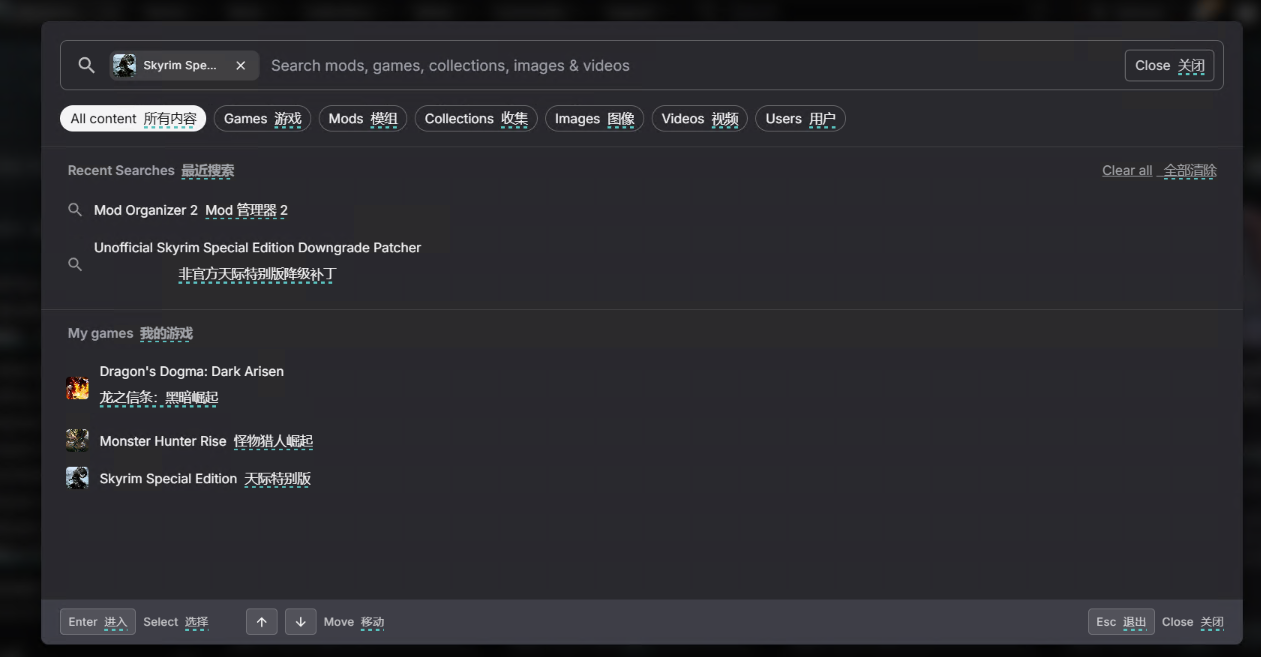Click the Dragon's Dogma game icon
1261x657 pixels.
(77, 388)
